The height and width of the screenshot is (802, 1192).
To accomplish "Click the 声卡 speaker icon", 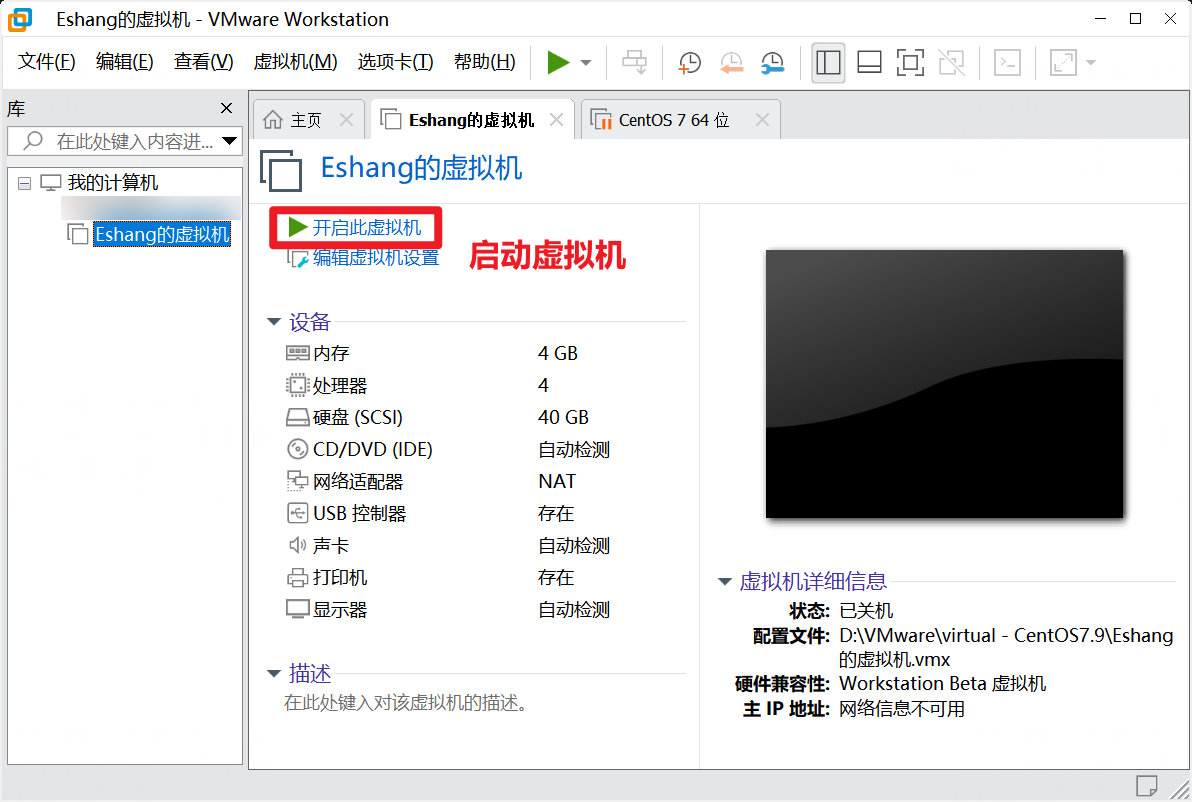I will pos(297,545).
